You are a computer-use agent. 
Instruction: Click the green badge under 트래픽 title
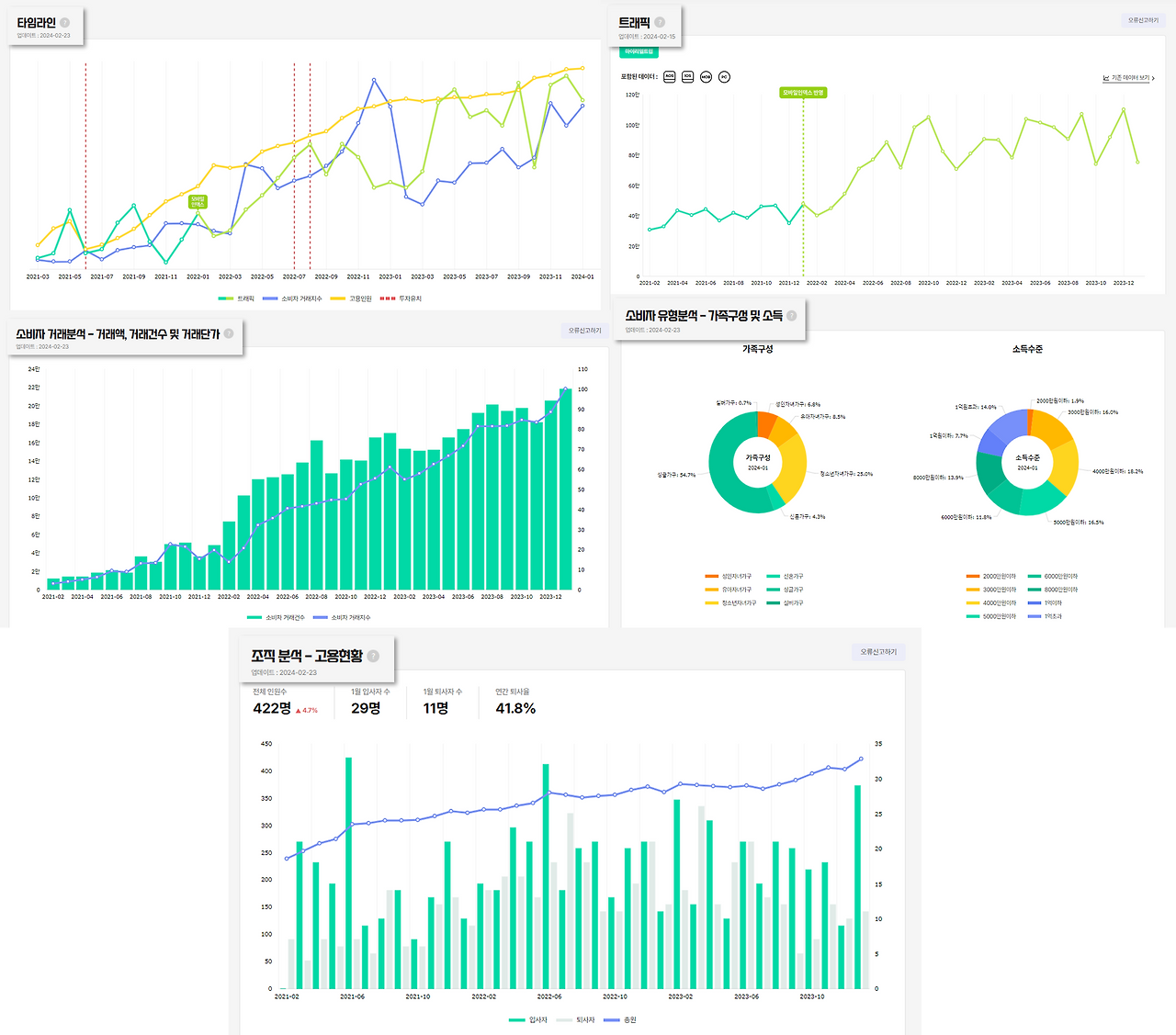tap(639, 51)
